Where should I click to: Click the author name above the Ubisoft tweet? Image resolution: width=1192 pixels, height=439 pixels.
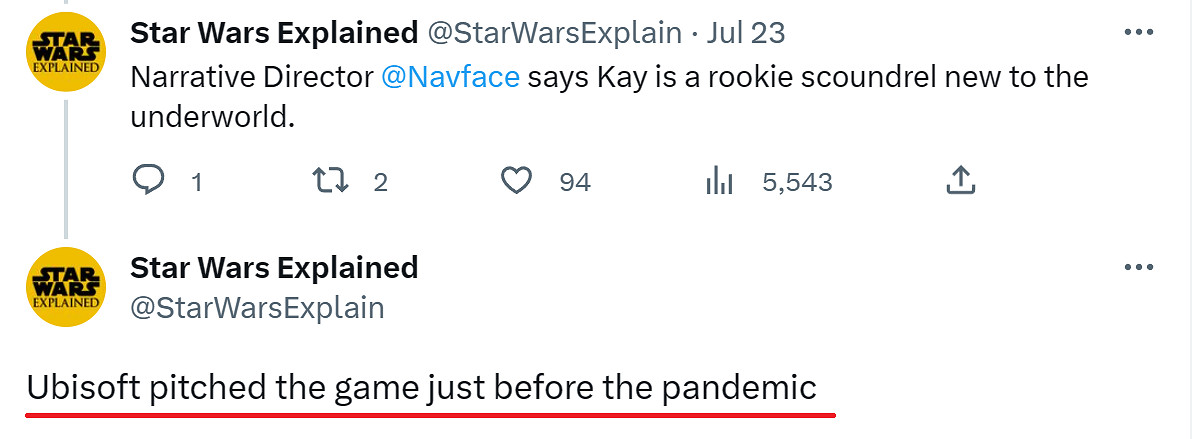pyautogui.click(x=274, y=268)
